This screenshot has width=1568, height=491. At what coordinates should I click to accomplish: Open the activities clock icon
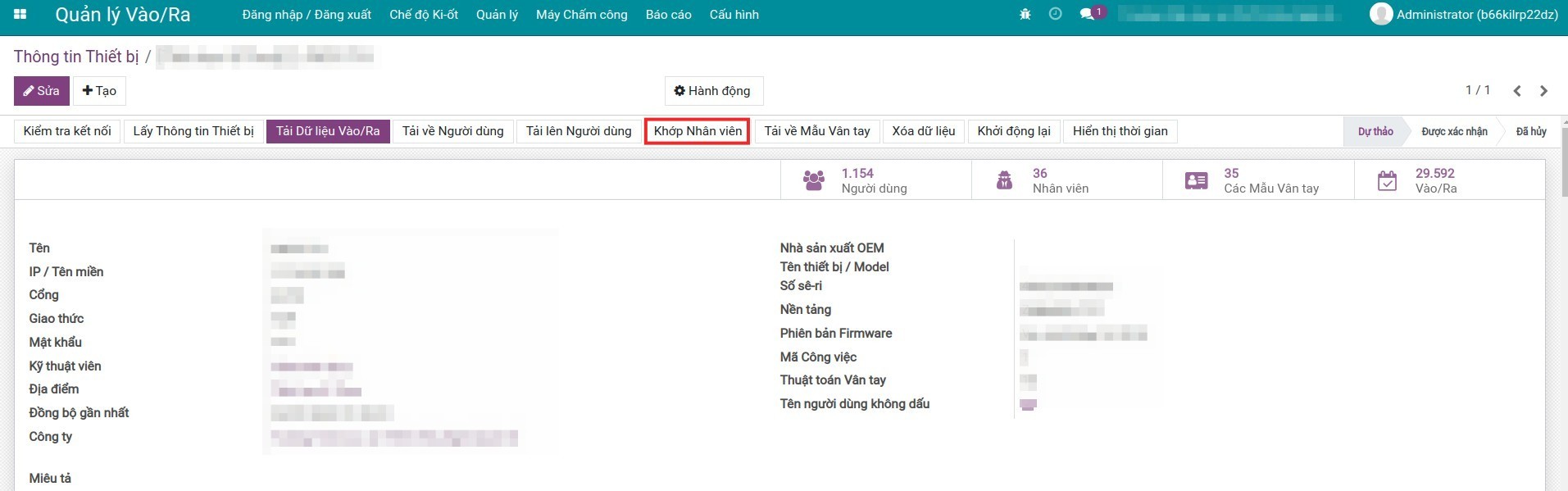[1055, 15]
